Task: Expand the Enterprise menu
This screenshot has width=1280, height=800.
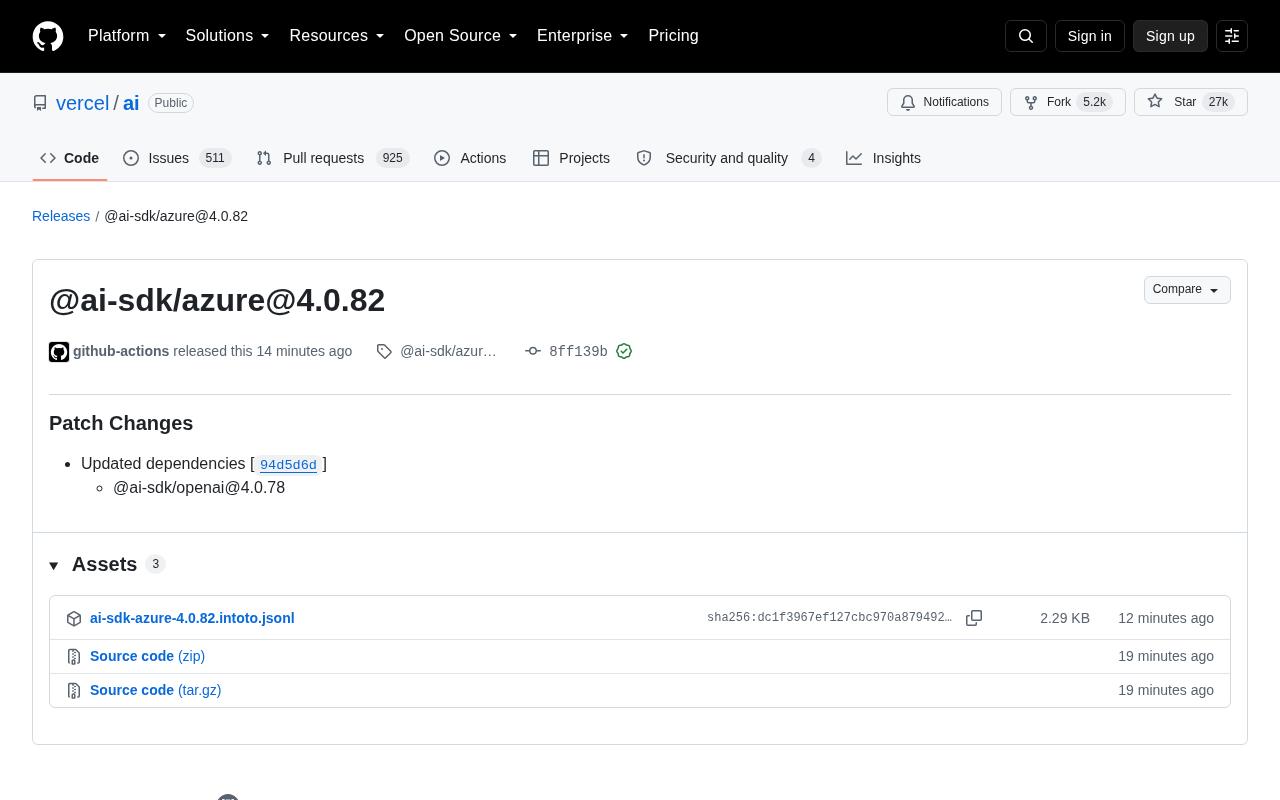Action: click(583, 36)
